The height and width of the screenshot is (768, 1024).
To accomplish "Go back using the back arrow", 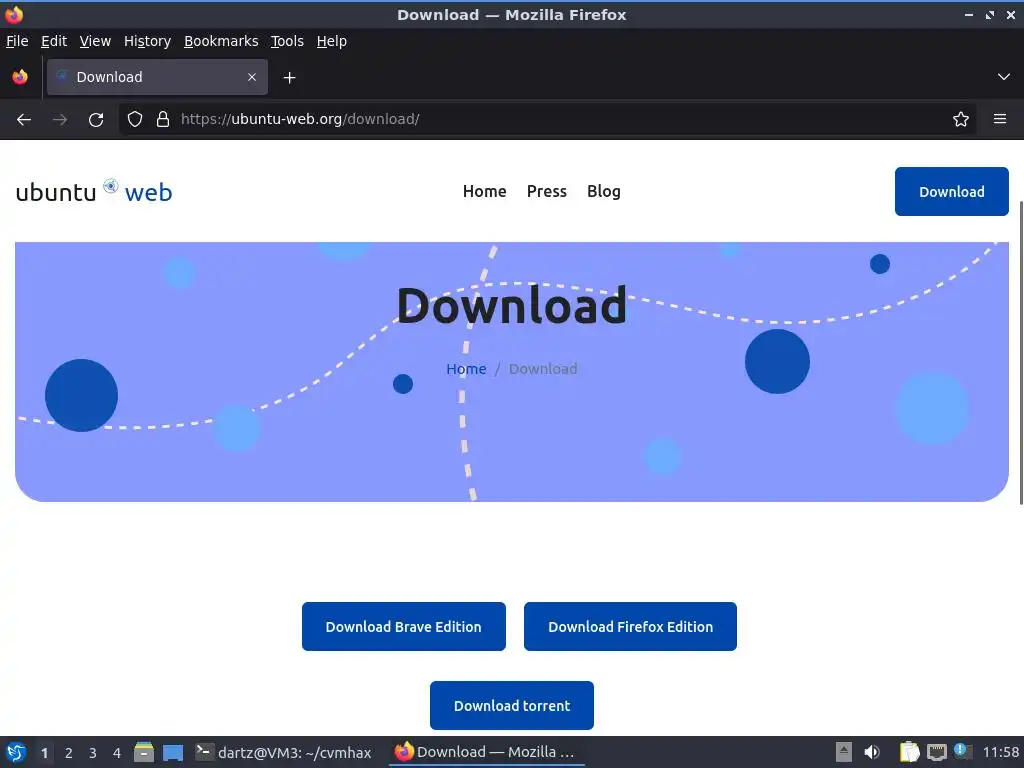I will pos(24,120).
